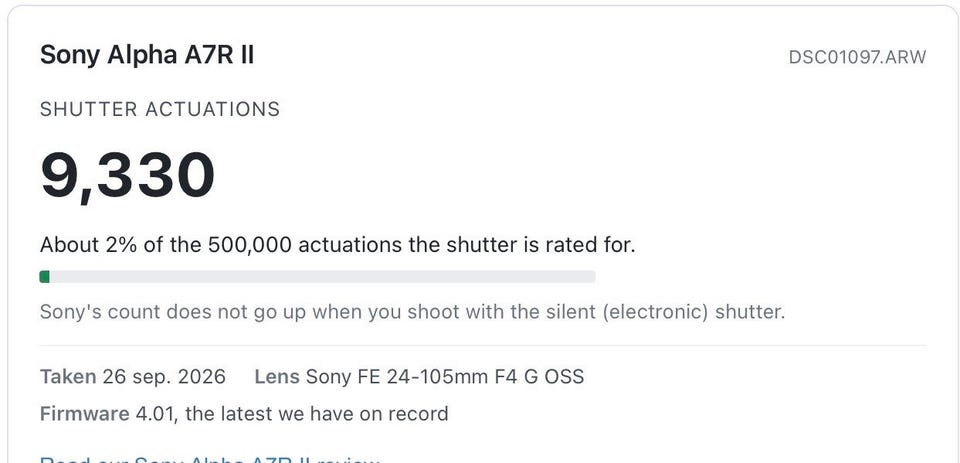
Task: Click the gray unfilled progress bar track
Action: 323,277
